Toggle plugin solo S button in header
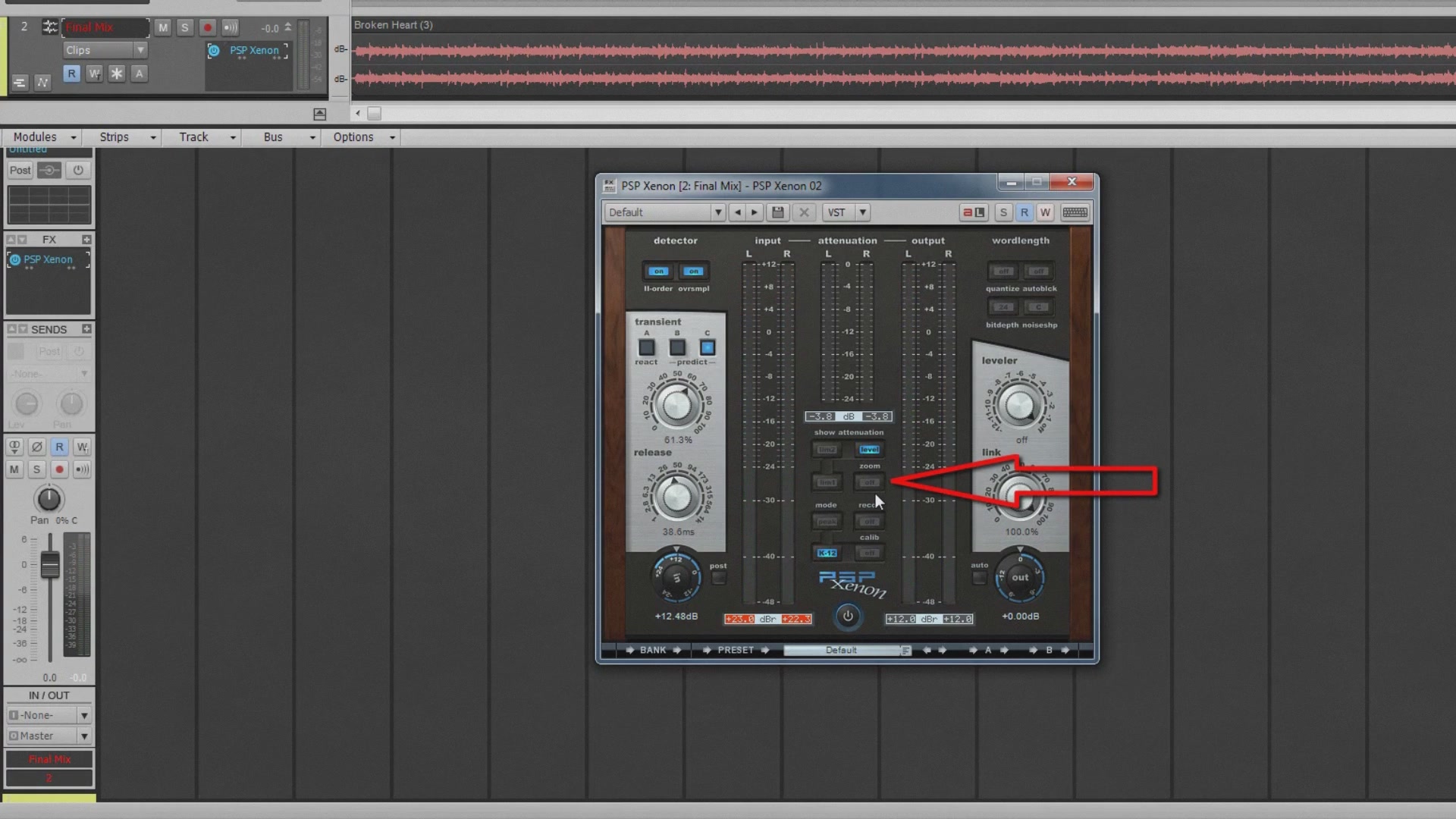 point(1003,213)
